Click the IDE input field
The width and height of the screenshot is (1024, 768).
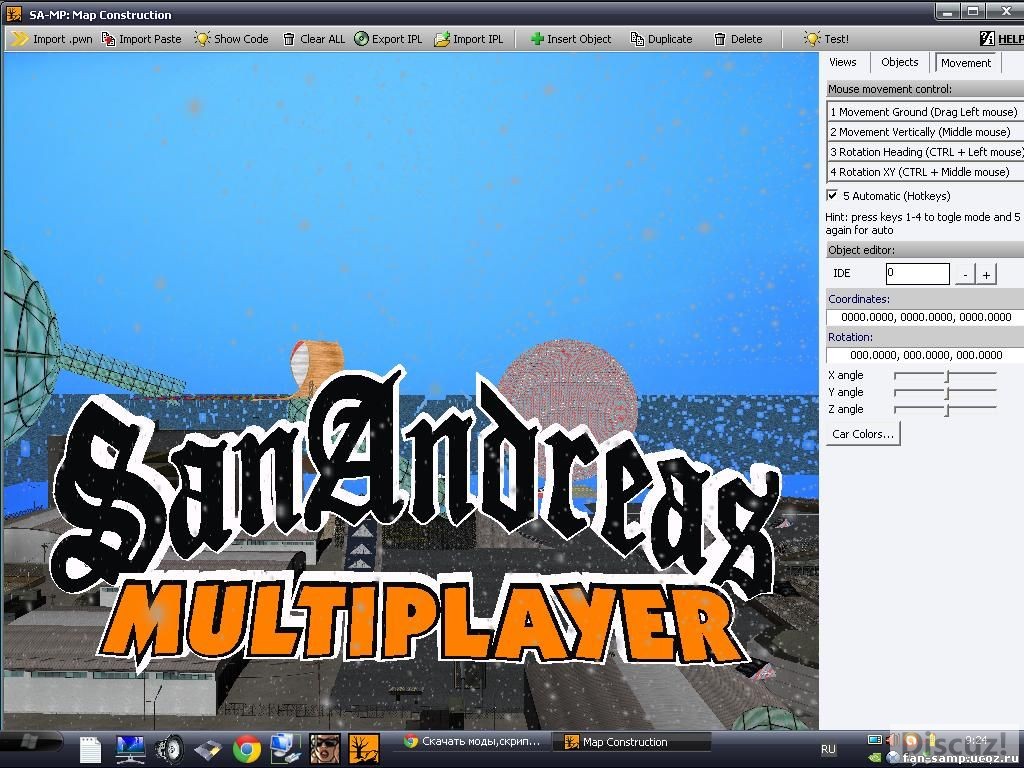coord(918,274)
